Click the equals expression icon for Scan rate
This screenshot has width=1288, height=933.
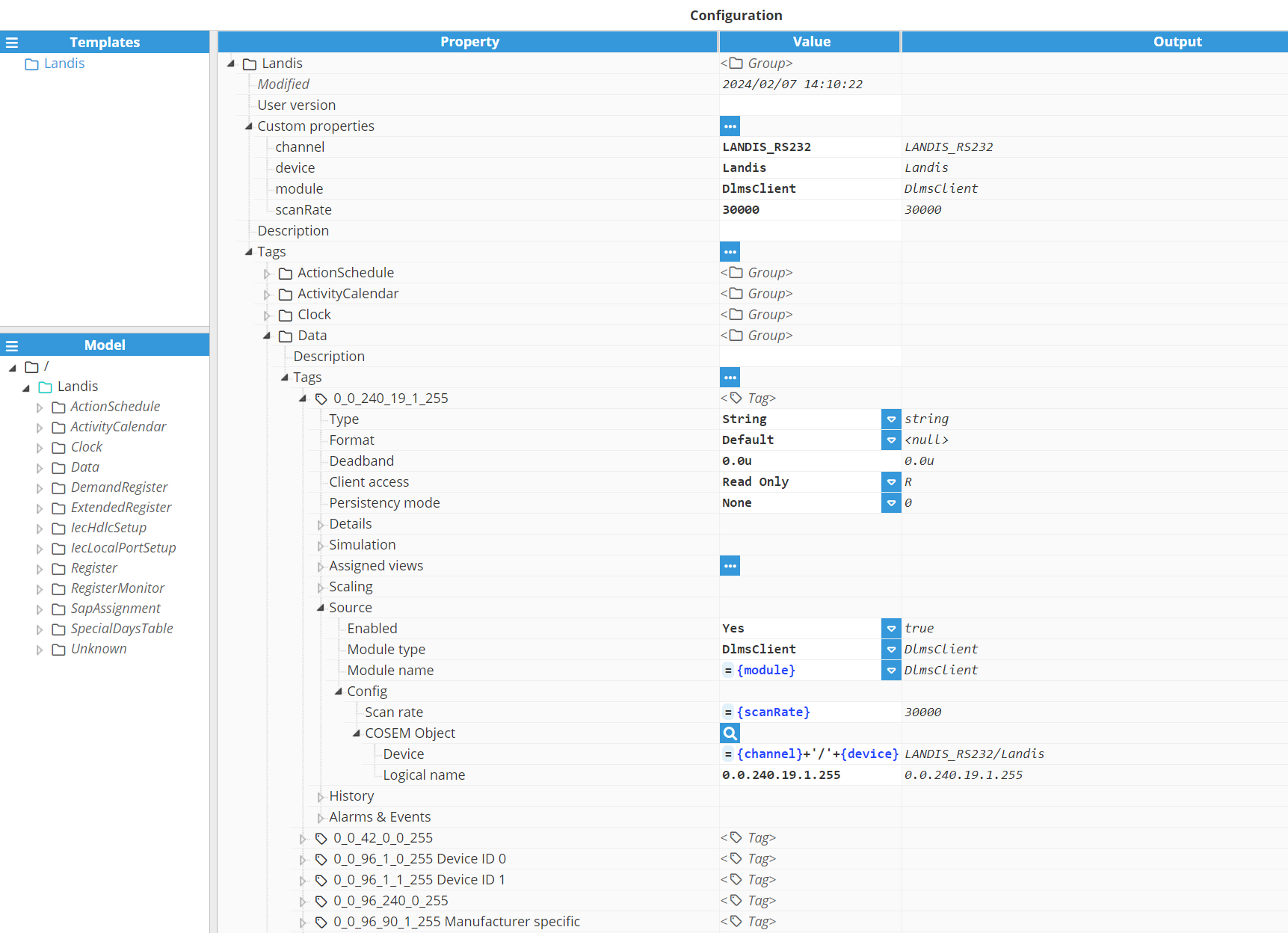tap(728, 712)
